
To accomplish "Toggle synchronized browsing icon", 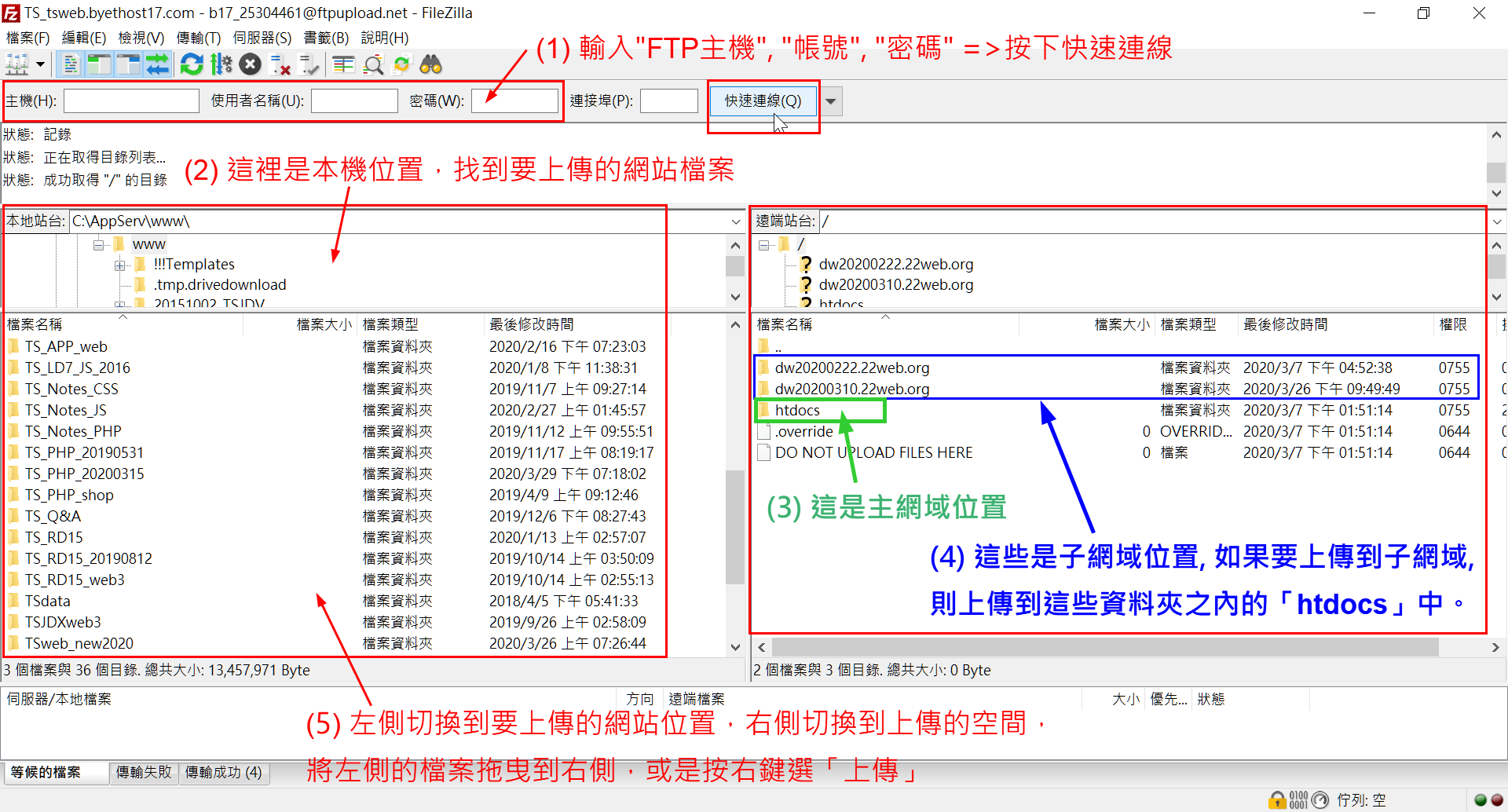I will pos(401,64).
